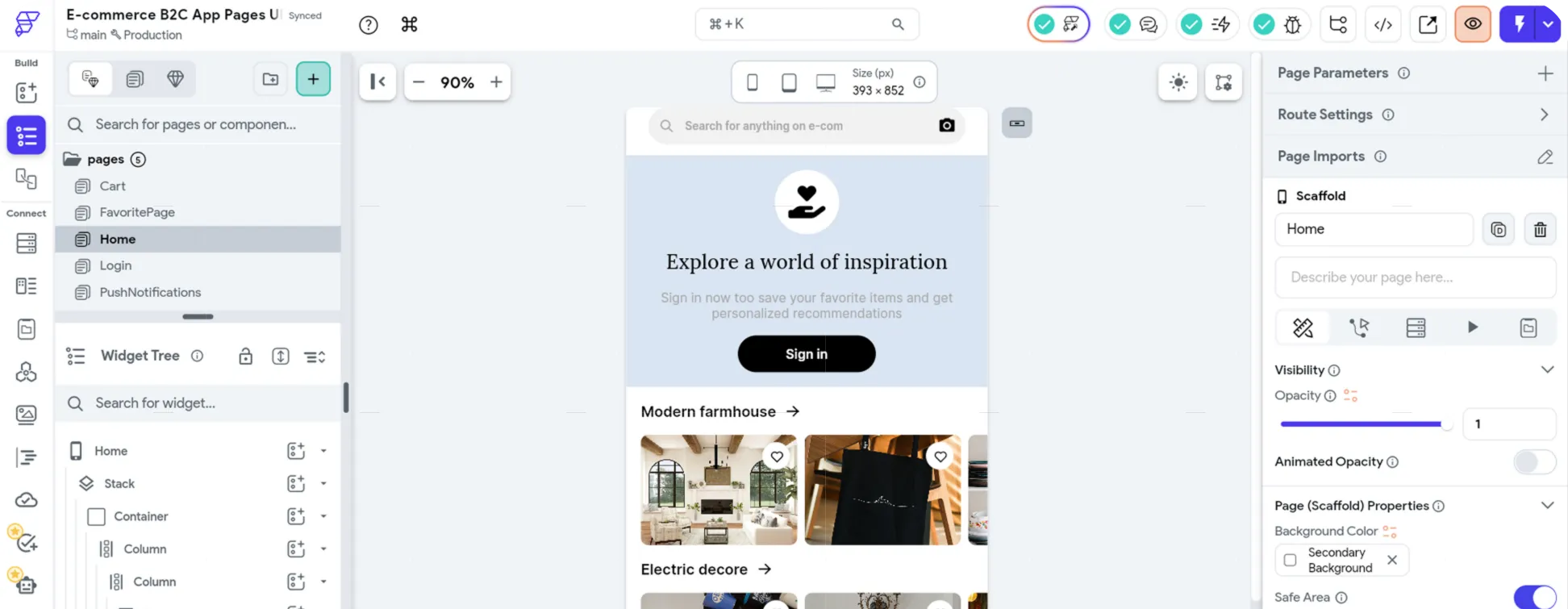The width and height of the screenshot is (1568, 609).
Task: Toggle the lock icon in Widget Tree
Action: click(246, 357)
